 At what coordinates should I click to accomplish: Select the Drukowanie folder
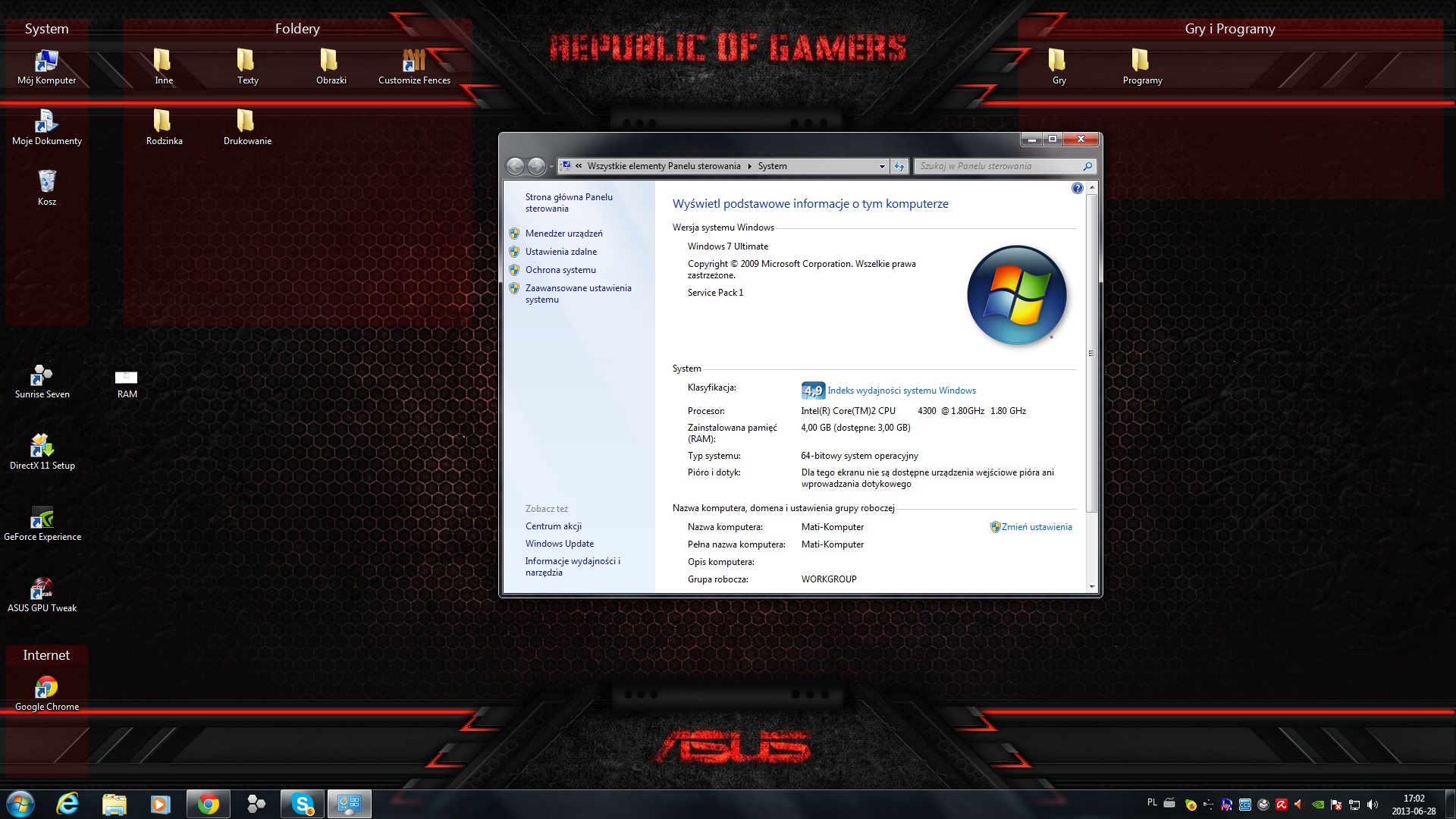pos(246,128)
